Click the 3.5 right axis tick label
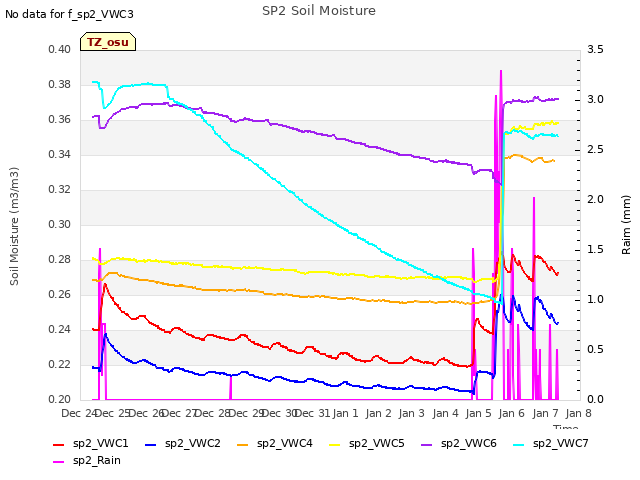 (x=595, y=50)
